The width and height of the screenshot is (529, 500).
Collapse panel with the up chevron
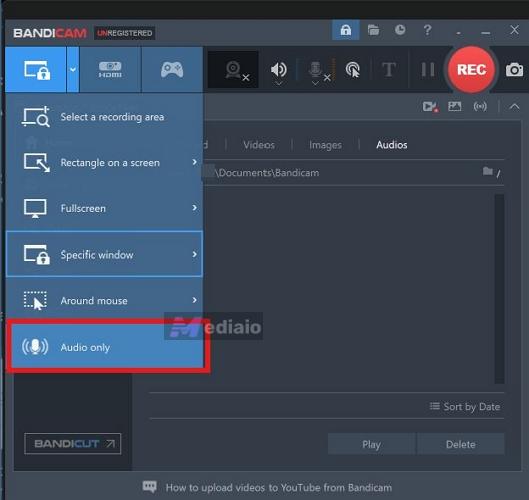click(514, 107)
